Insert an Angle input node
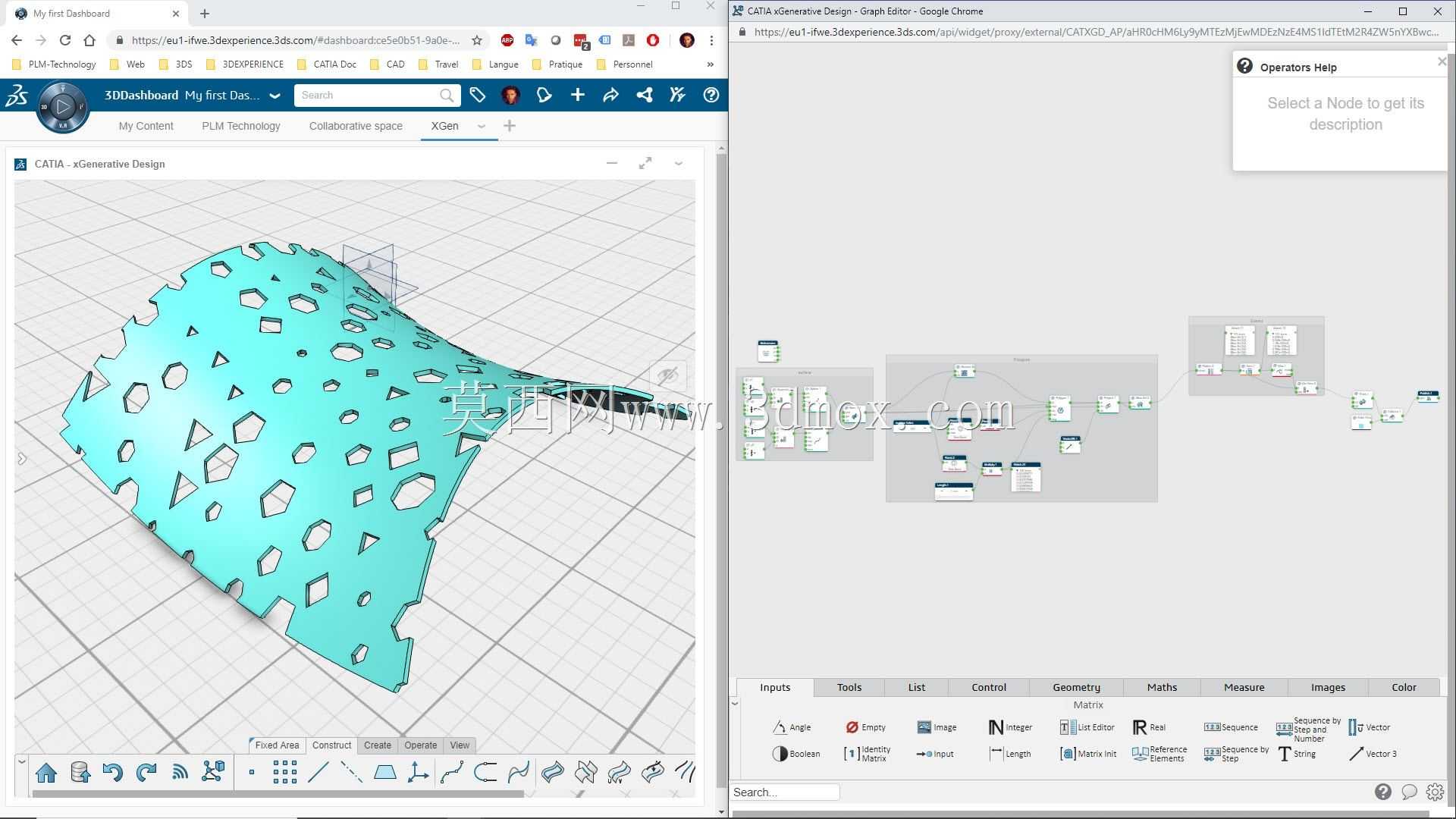 pyautogui.click(x=792, y=727)
